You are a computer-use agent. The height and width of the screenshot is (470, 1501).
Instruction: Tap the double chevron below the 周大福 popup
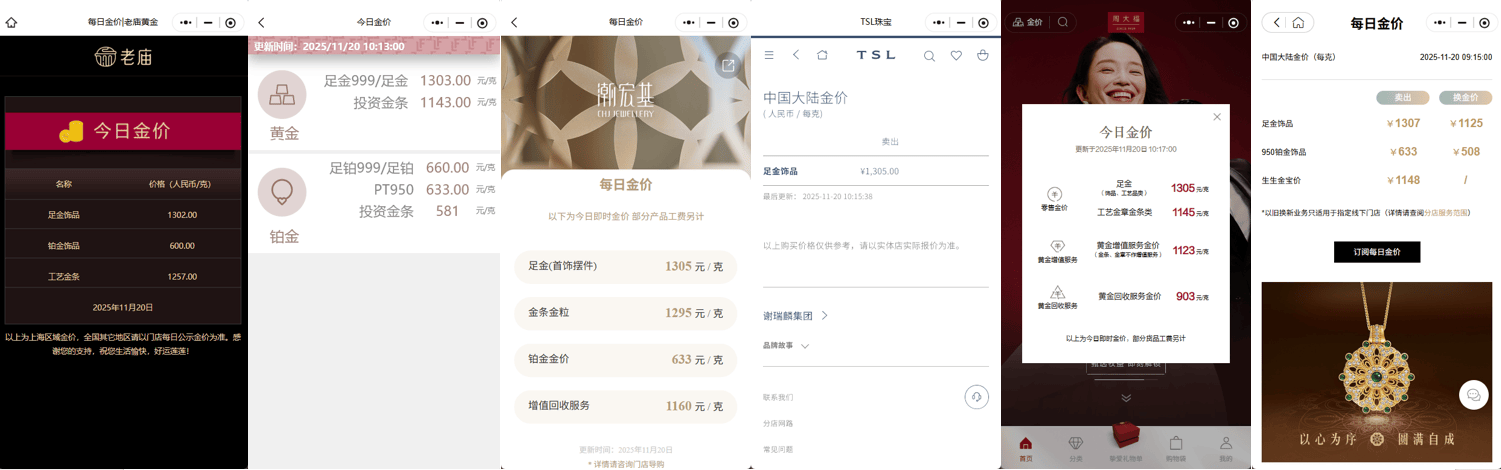tap(1126, 397)
